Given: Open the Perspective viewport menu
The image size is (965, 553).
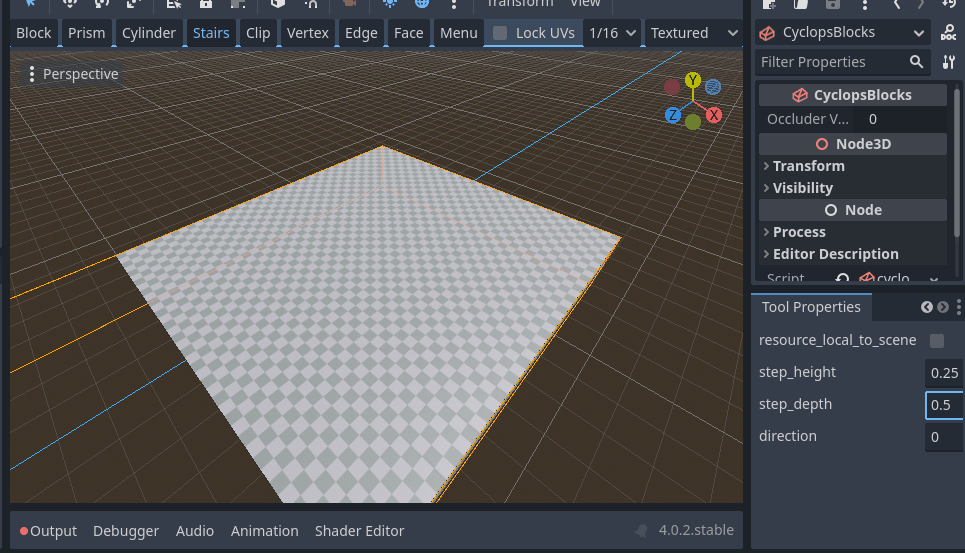Looking at the screenshot, I should point(73,74).
